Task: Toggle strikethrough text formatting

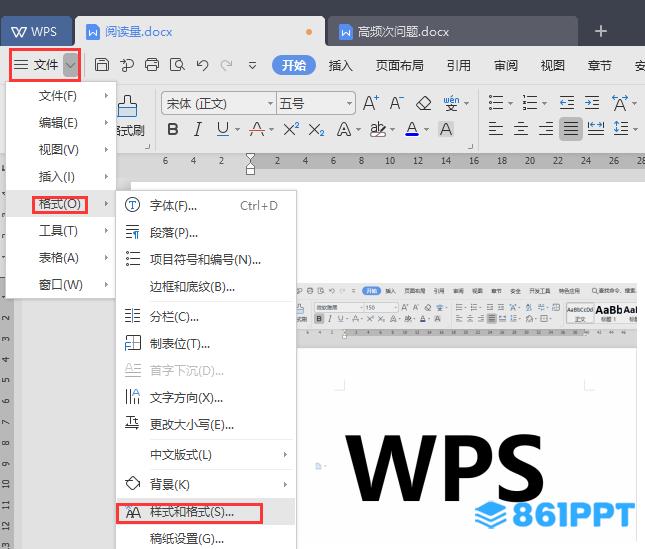Action: coord(257,130)
